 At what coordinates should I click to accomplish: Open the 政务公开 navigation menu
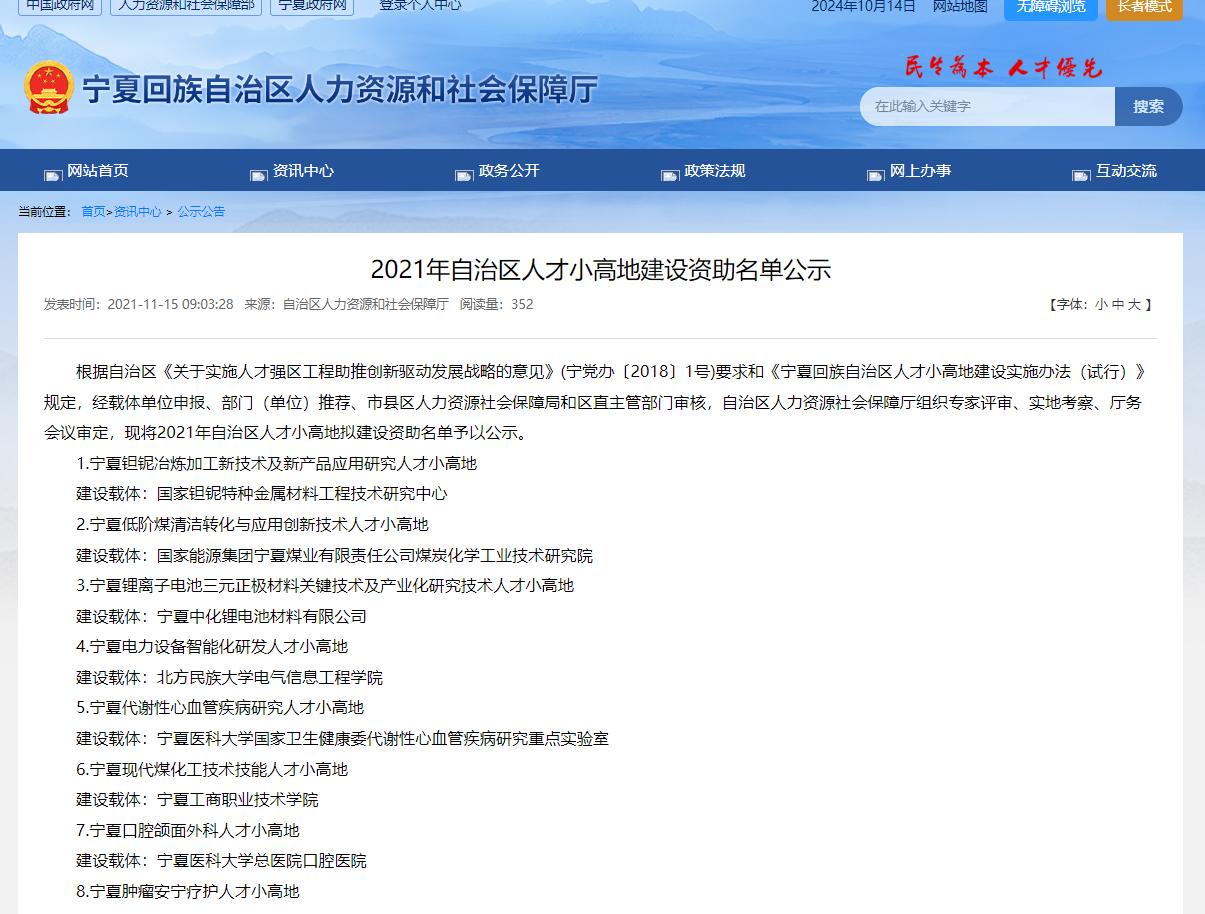(x=512, y=172)
